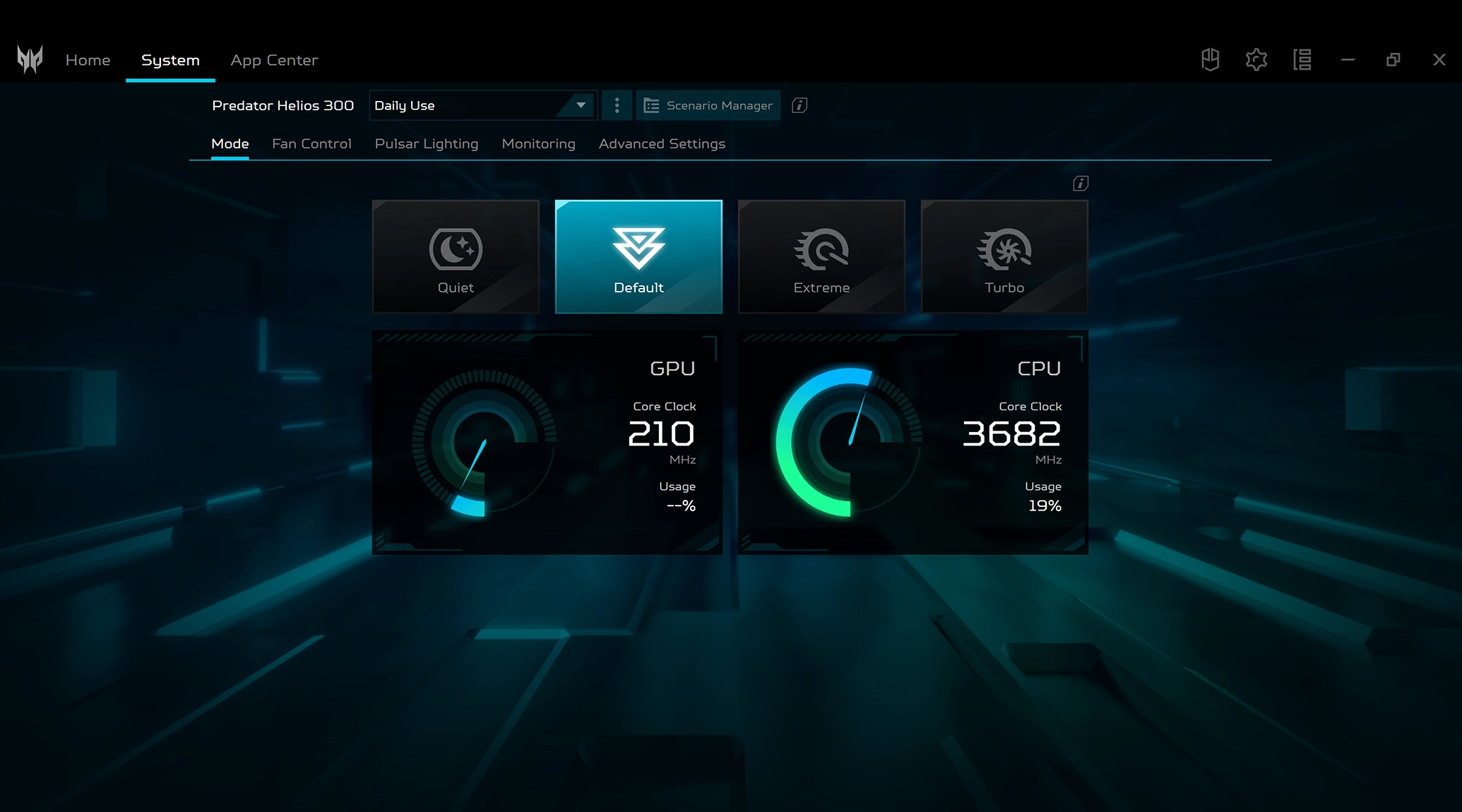Select the System tab
1462x812 pixels.
170,60
